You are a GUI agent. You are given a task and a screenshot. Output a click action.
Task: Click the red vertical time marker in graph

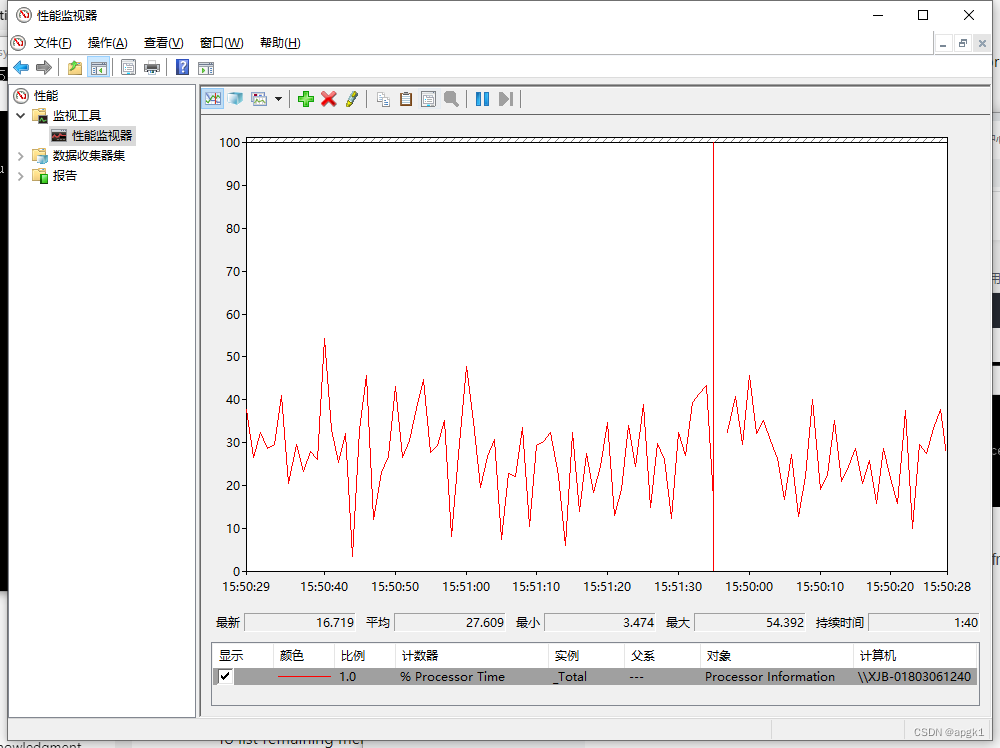713,357
